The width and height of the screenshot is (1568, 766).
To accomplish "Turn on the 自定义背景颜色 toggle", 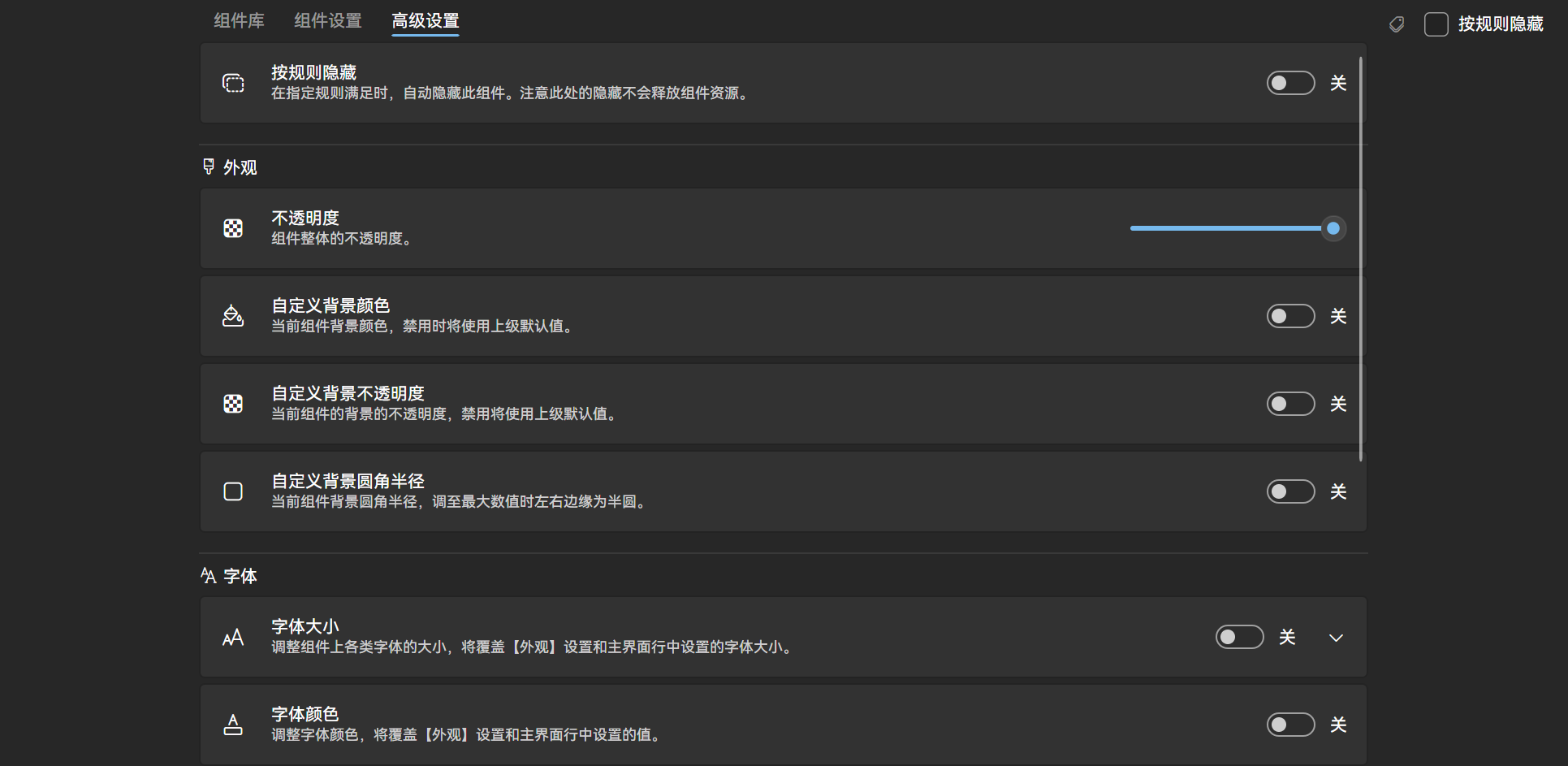I will [1290, 316].
